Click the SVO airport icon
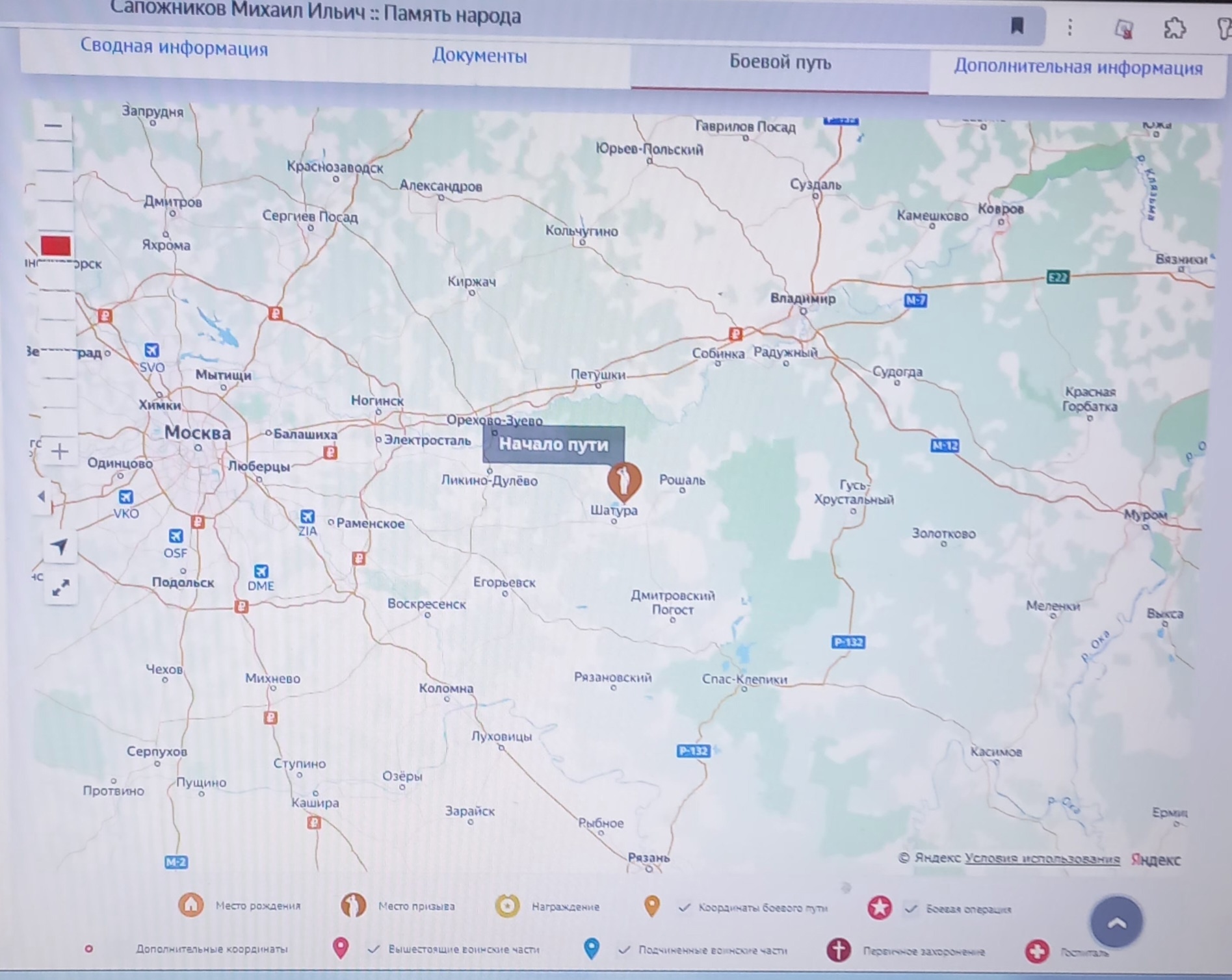Viewport: 1232px width, 980px height. pos(151,350)
